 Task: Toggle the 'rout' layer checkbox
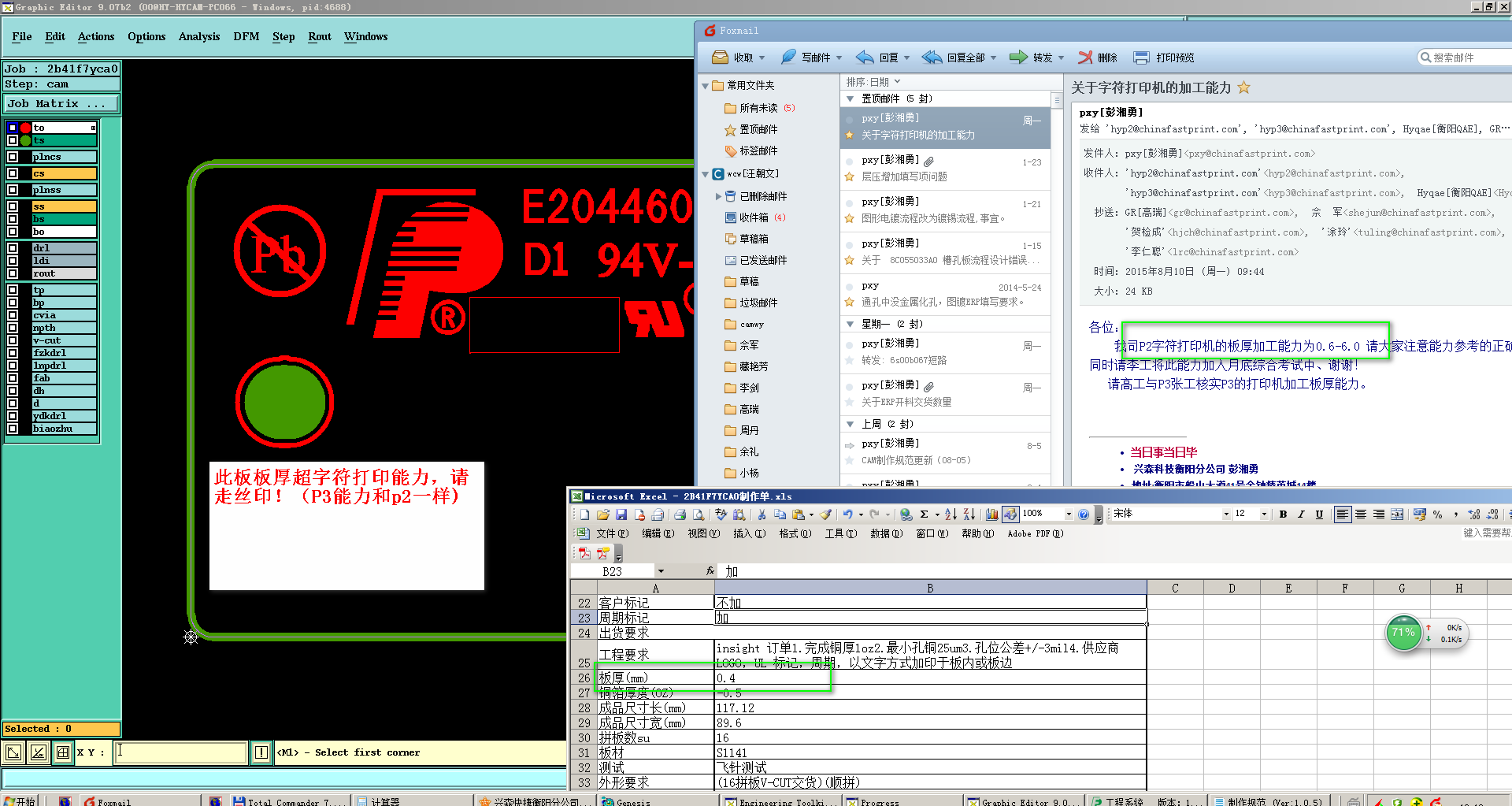[12, 273]
